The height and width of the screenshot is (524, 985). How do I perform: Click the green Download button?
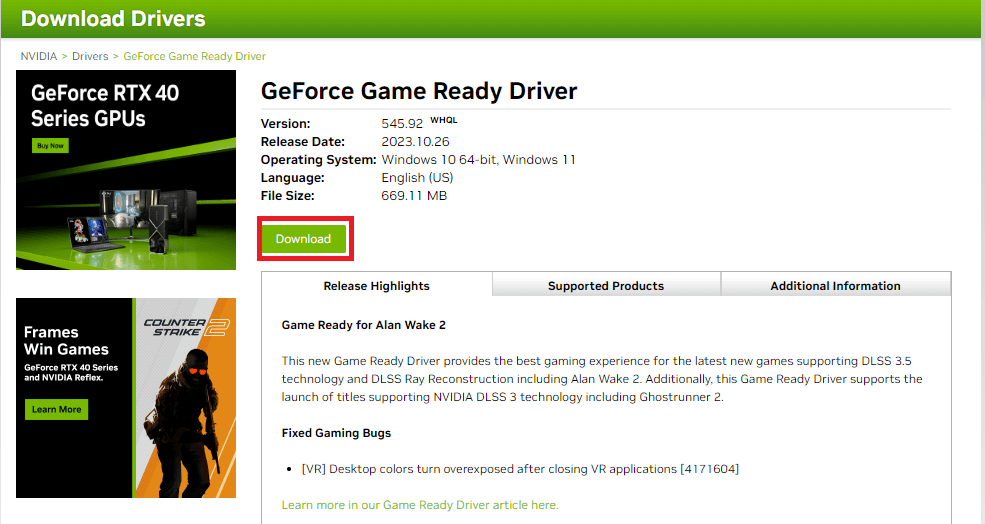[x=303, y=239]
